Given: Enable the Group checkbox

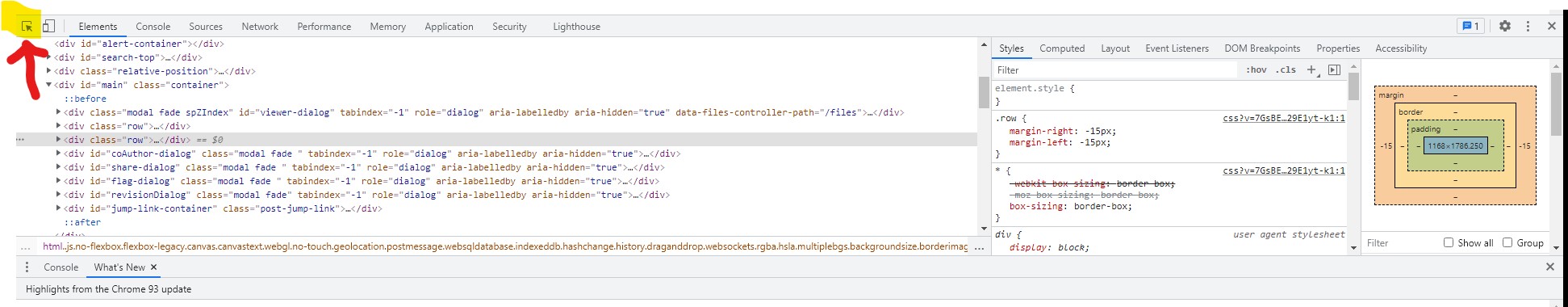Looking at the screenshot, I should tap(1507, 242).
